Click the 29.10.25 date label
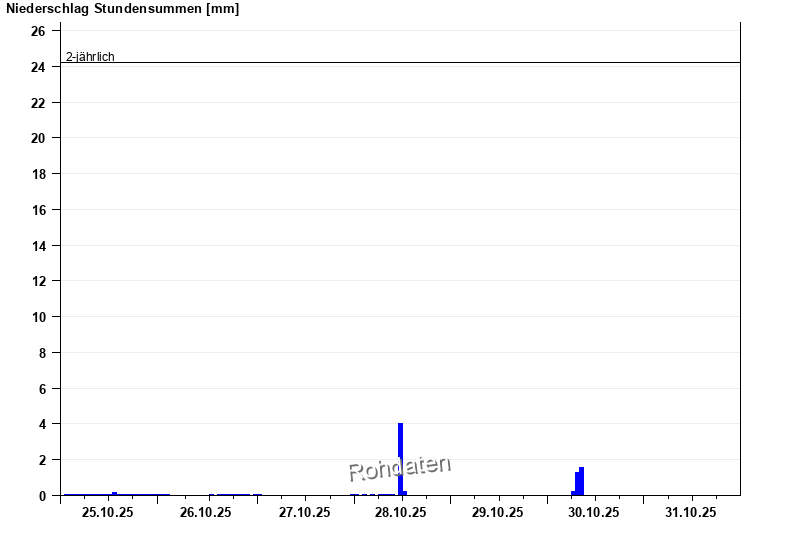 click(498, 513)
